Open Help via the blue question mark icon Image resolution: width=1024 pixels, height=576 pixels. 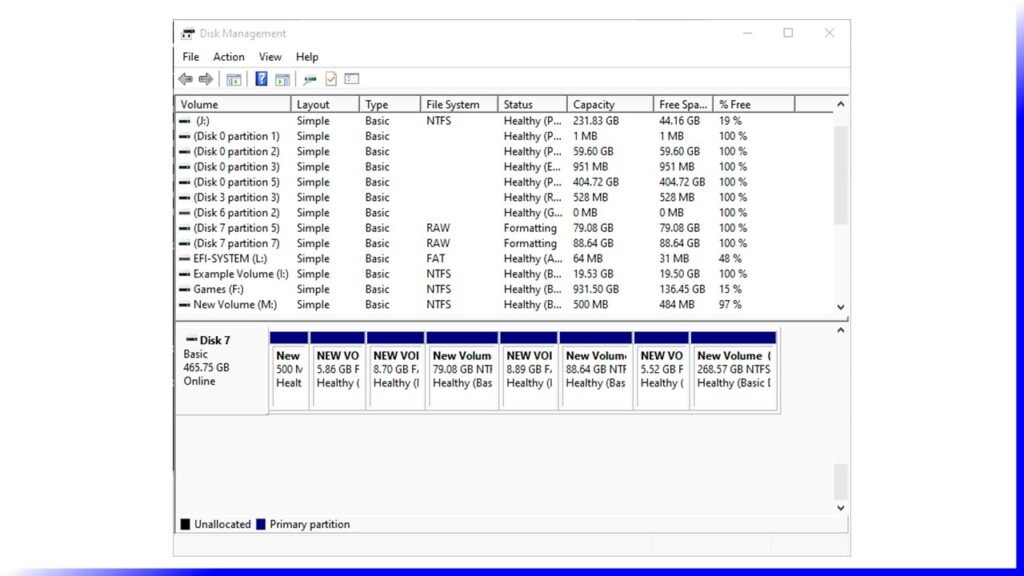pyautogui.click(x=261, y=79)
